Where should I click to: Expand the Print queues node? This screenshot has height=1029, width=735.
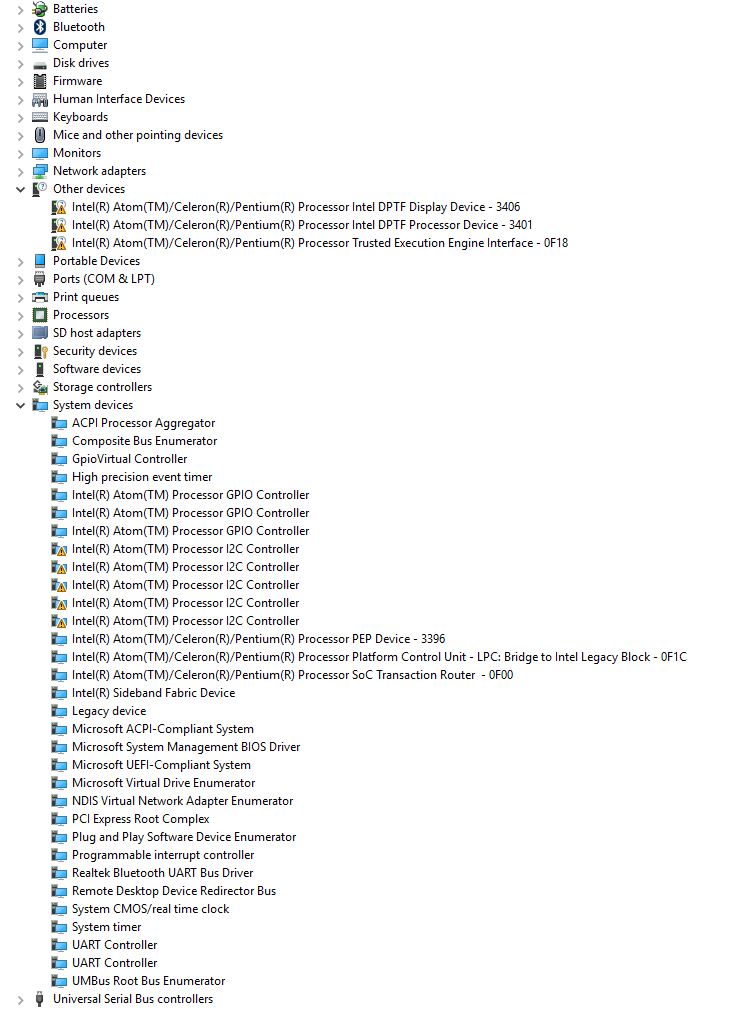click(20, 298)
